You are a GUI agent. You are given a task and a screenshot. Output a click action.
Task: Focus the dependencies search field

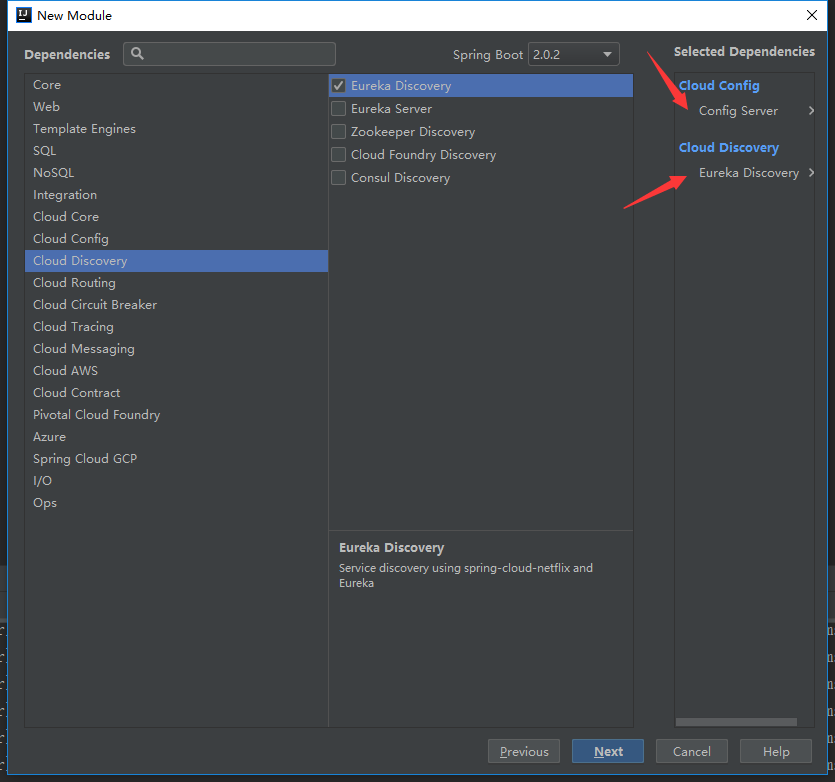pyautogui.click(x=230, y=54)
